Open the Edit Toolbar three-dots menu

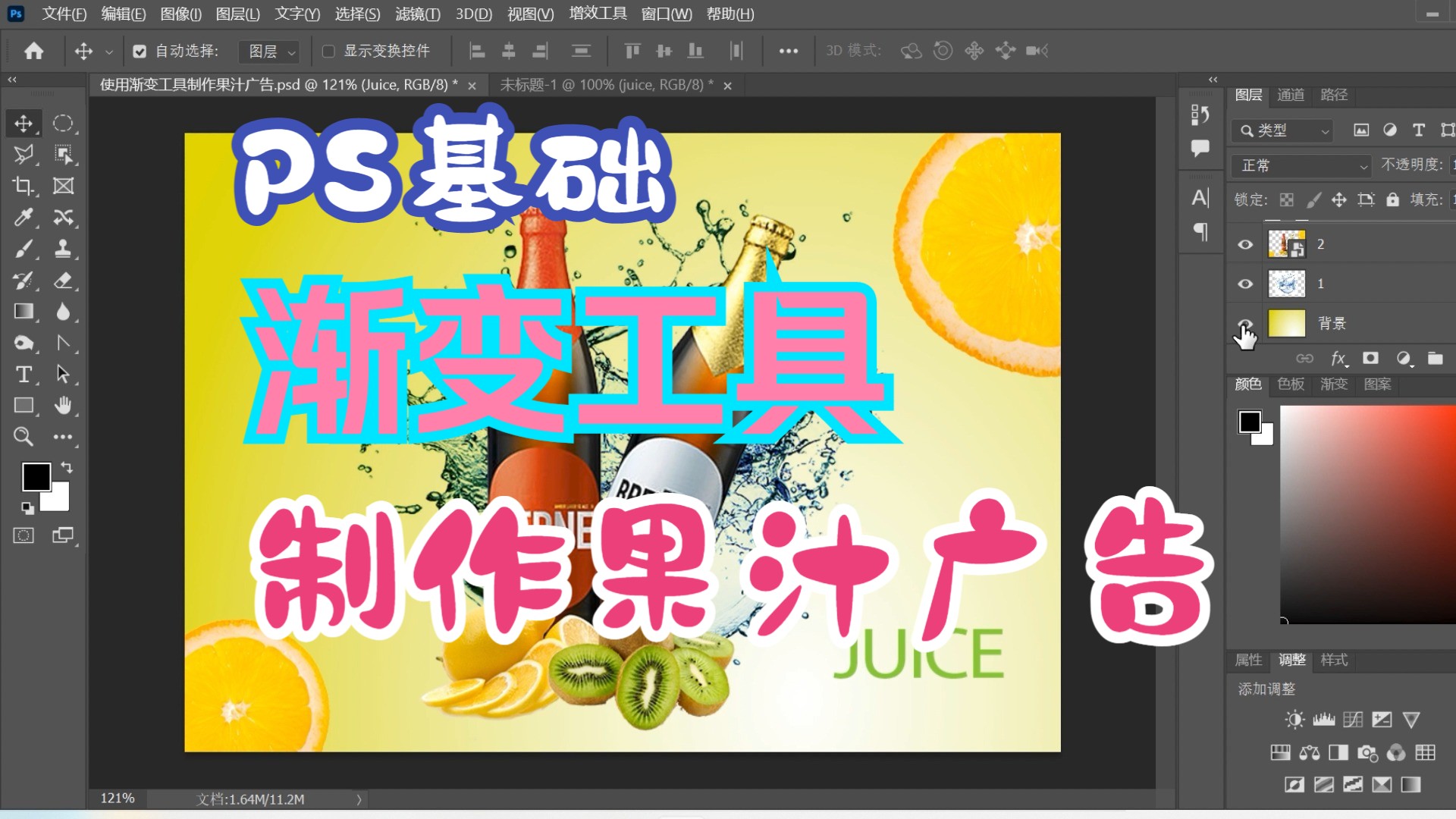pos(63,437)
